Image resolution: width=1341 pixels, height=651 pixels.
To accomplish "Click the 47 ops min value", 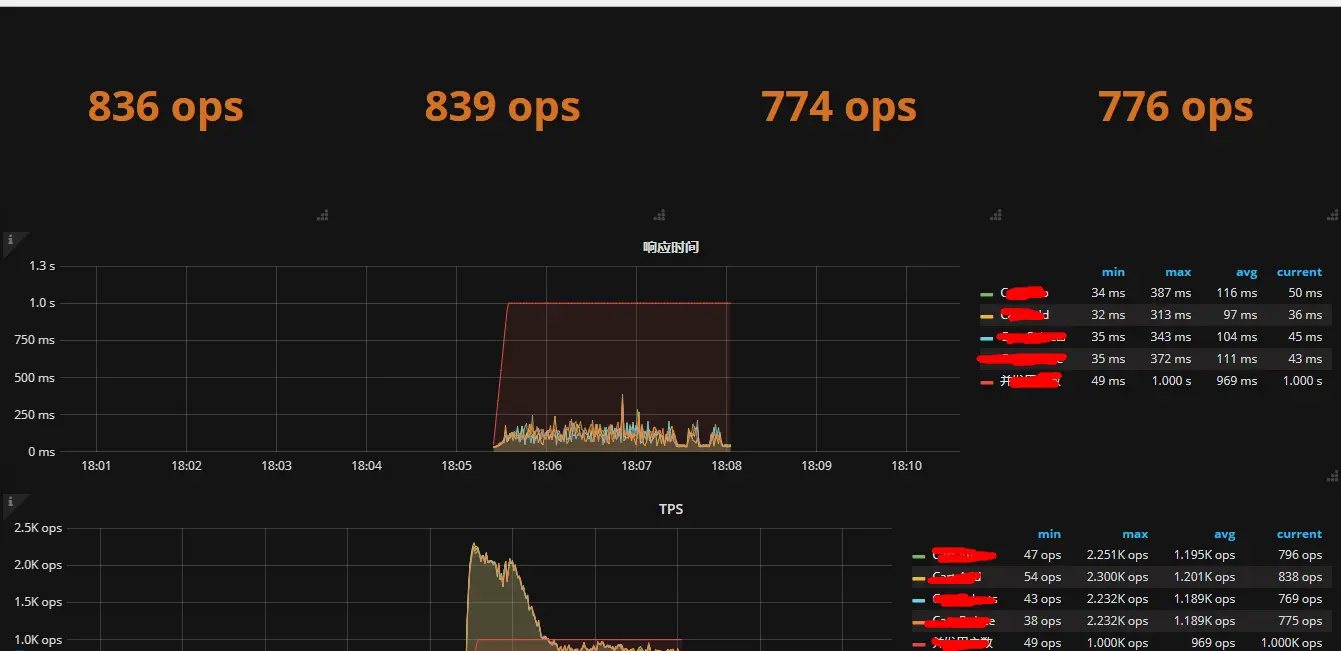I will tap(1043, 555).
